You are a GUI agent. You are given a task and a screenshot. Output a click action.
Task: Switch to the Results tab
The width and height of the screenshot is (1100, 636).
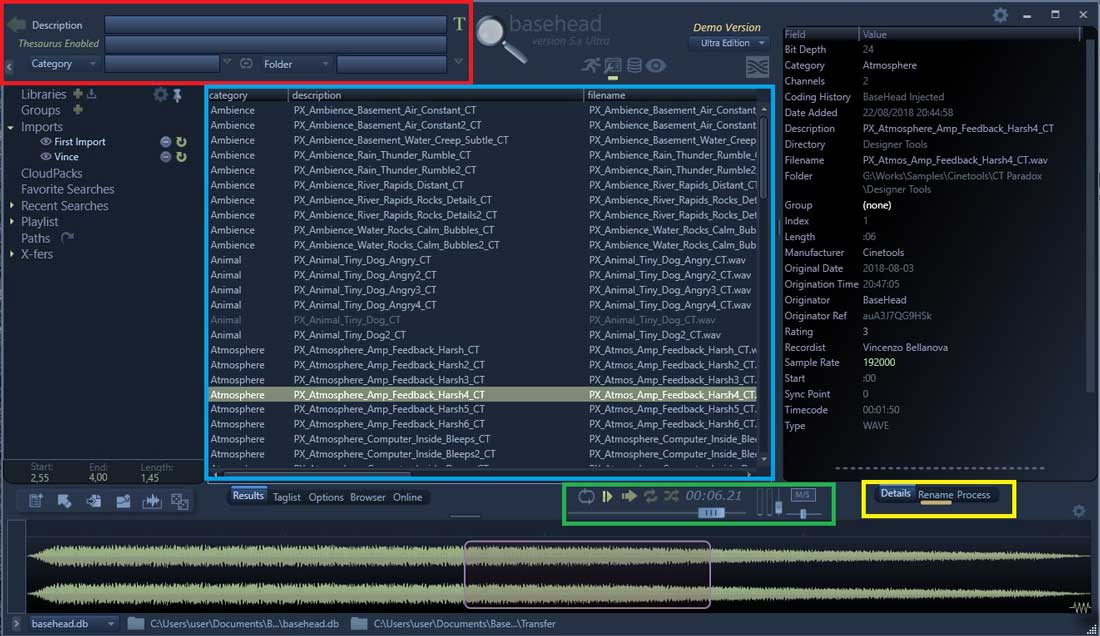point(248,496)
